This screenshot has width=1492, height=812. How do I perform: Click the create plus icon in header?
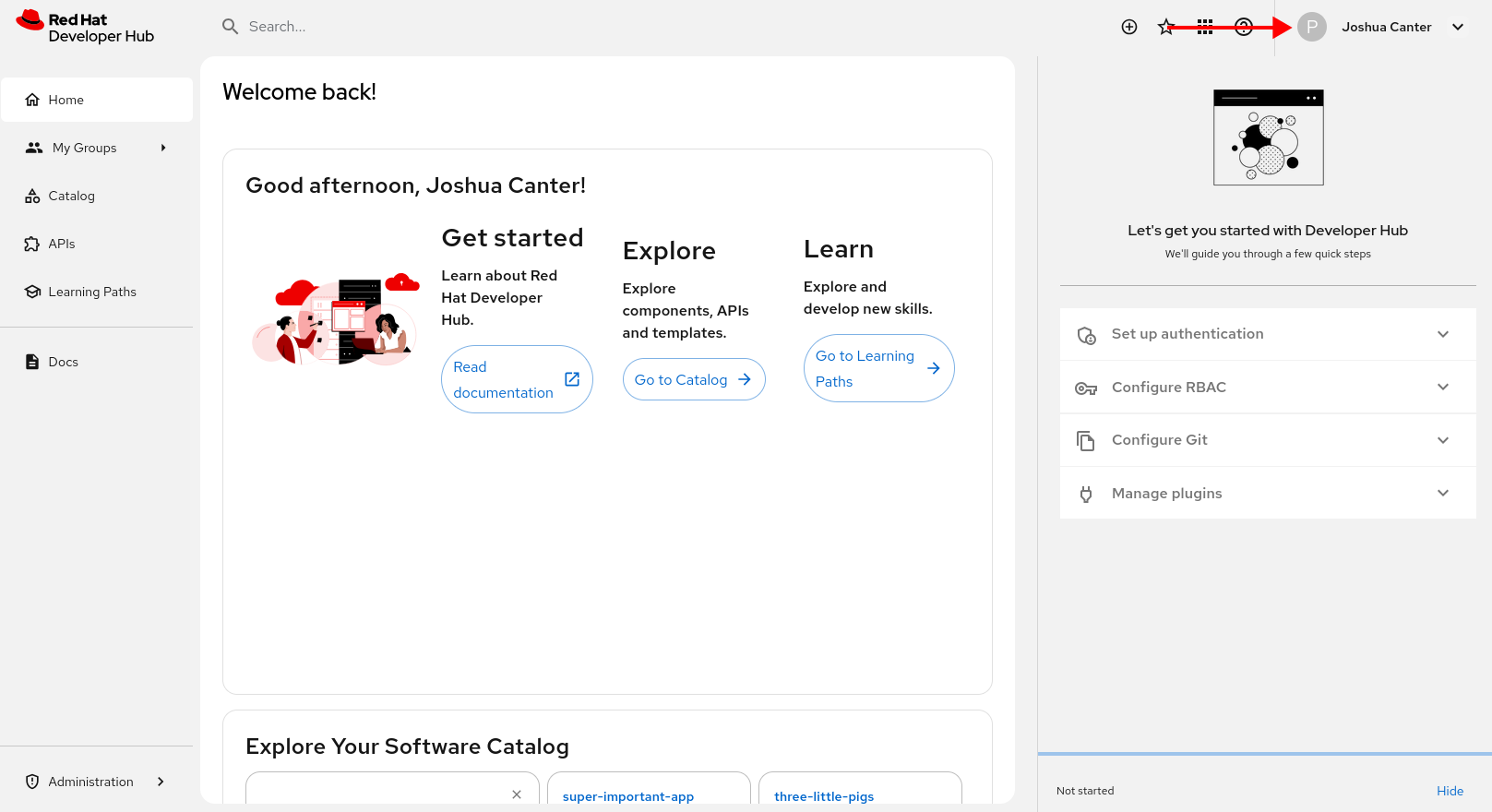point(1128,27)
